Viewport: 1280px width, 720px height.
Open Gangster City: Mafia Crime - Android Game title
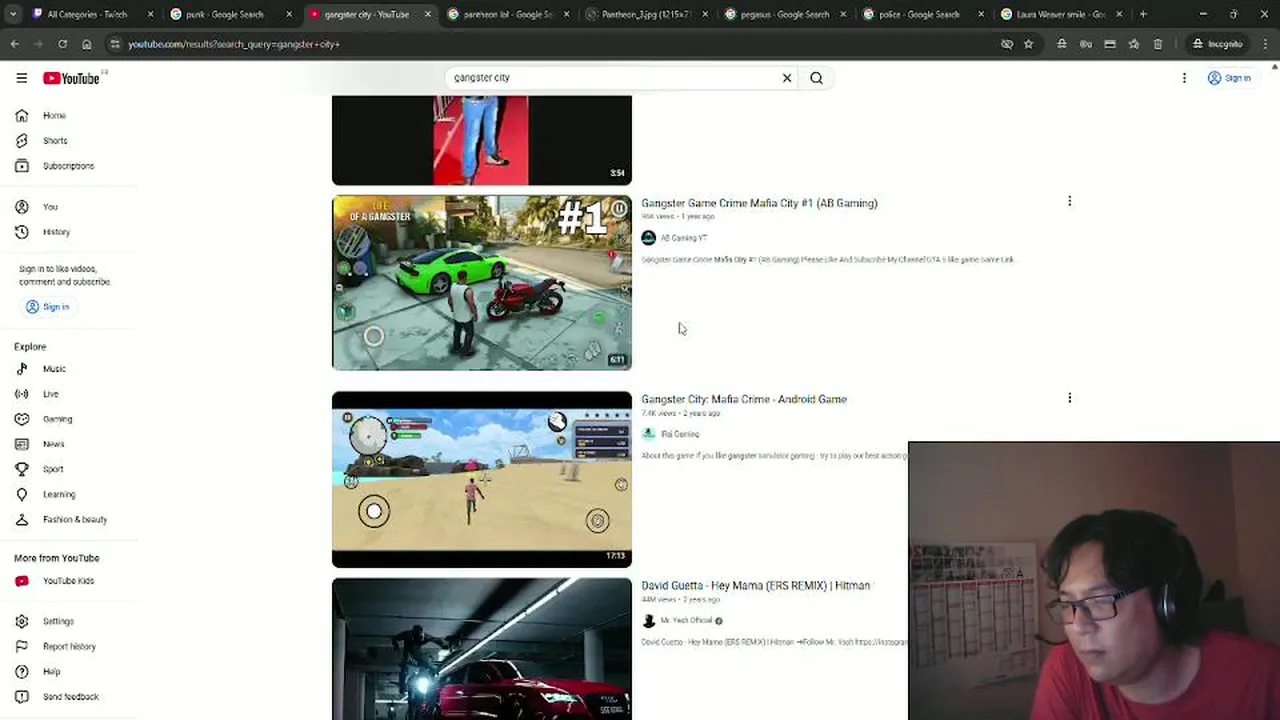744,399
